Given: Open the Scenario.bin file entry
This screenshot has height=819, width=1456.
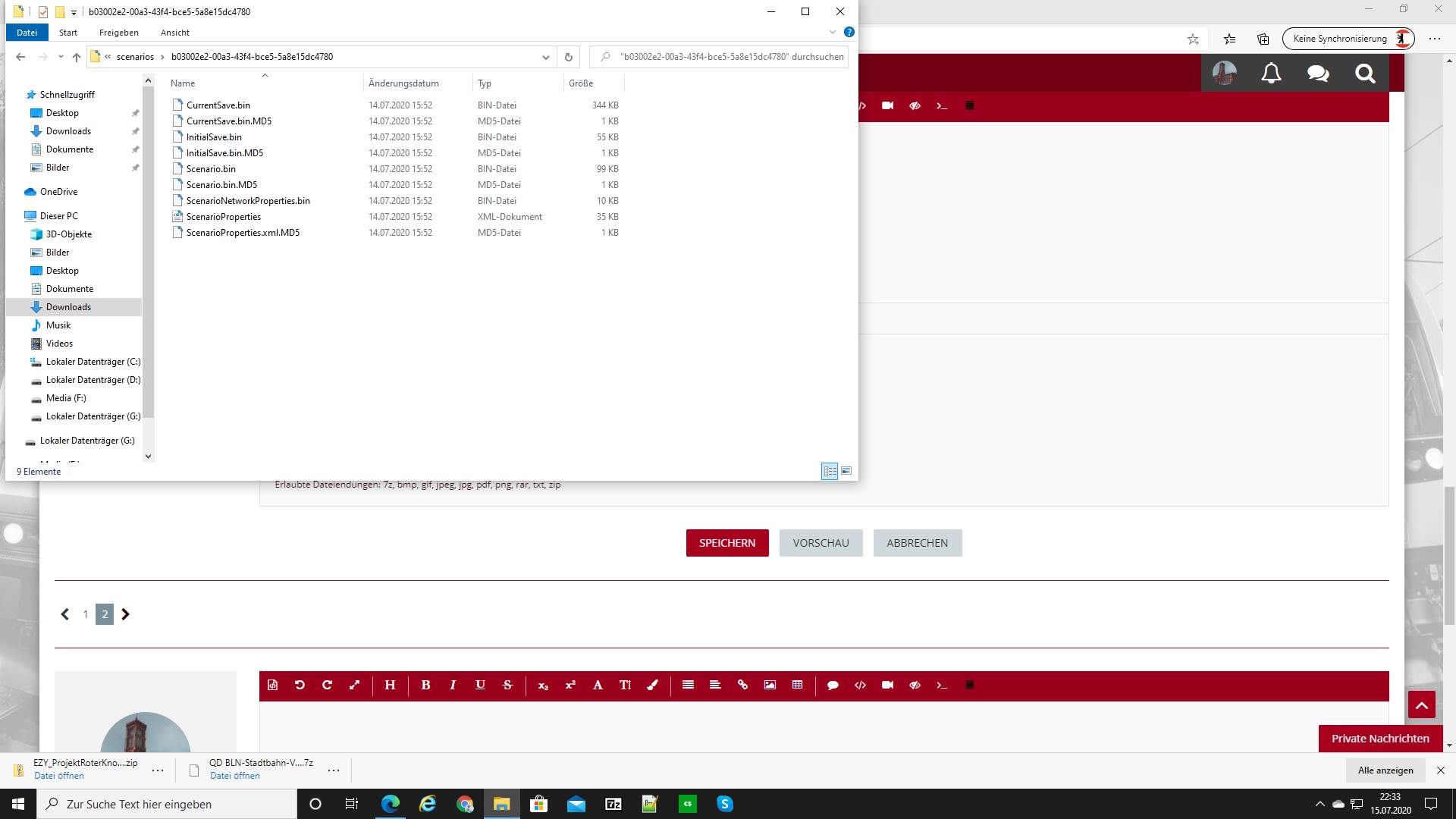Looking at the screenshot, I should [211, 169].
